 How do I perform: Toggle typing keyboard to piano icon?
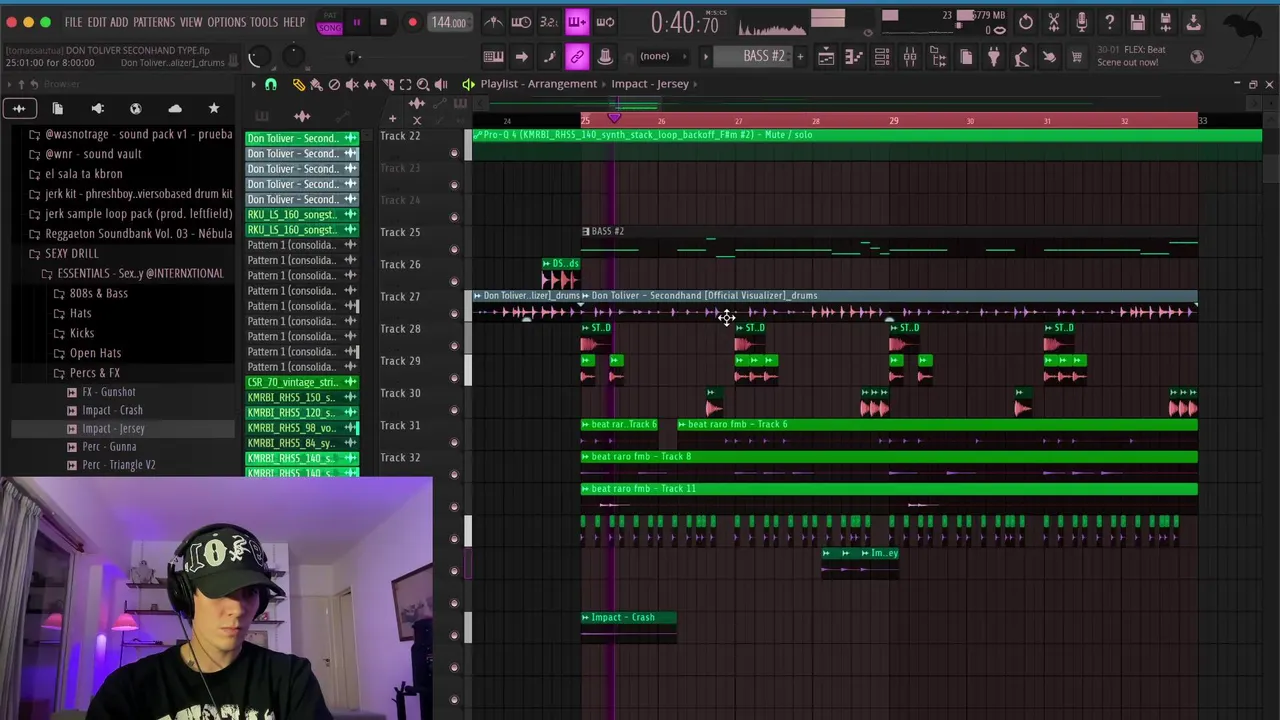pos(493,57)
